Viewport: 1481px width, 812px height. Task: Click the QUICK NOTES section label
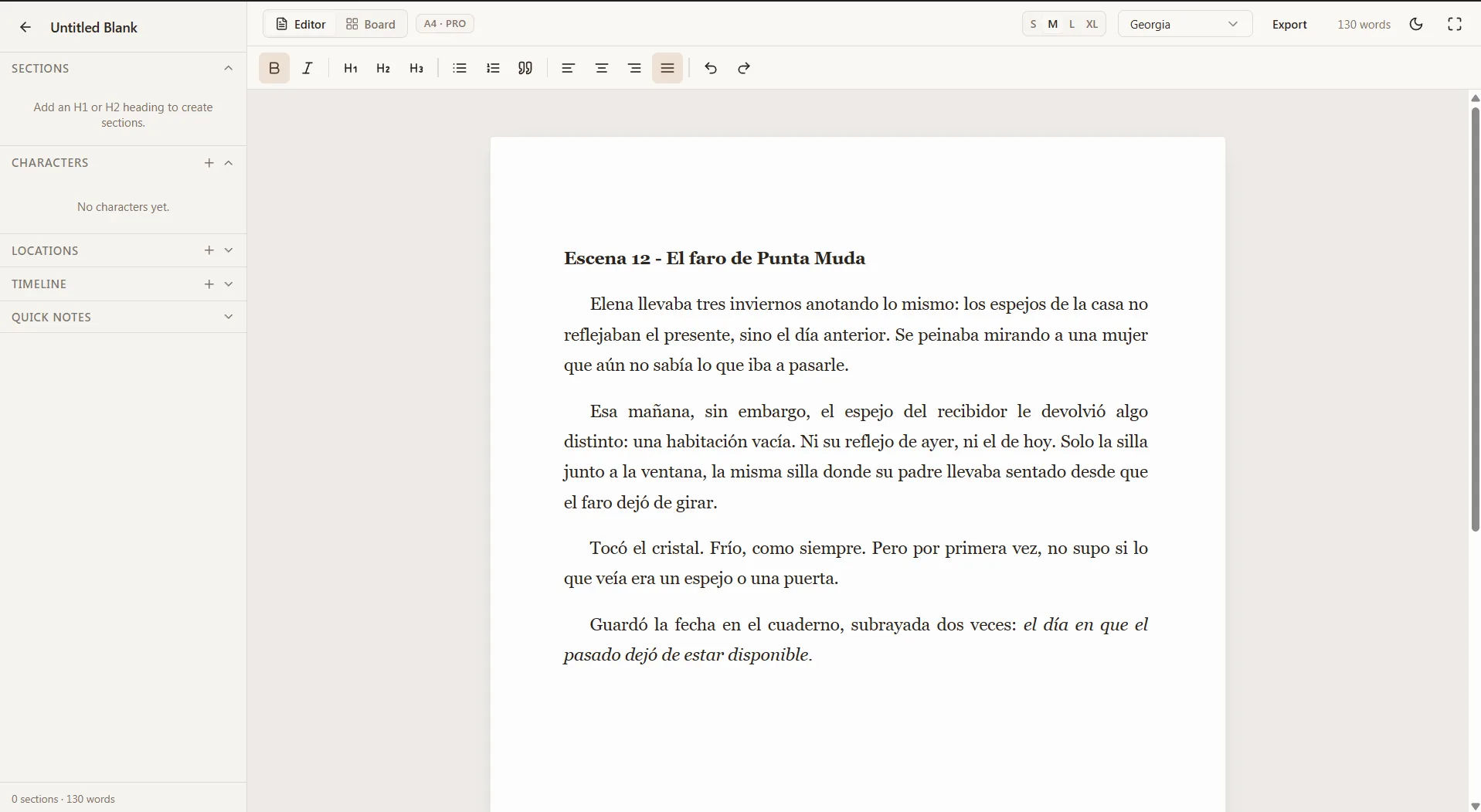coord(51,317)
